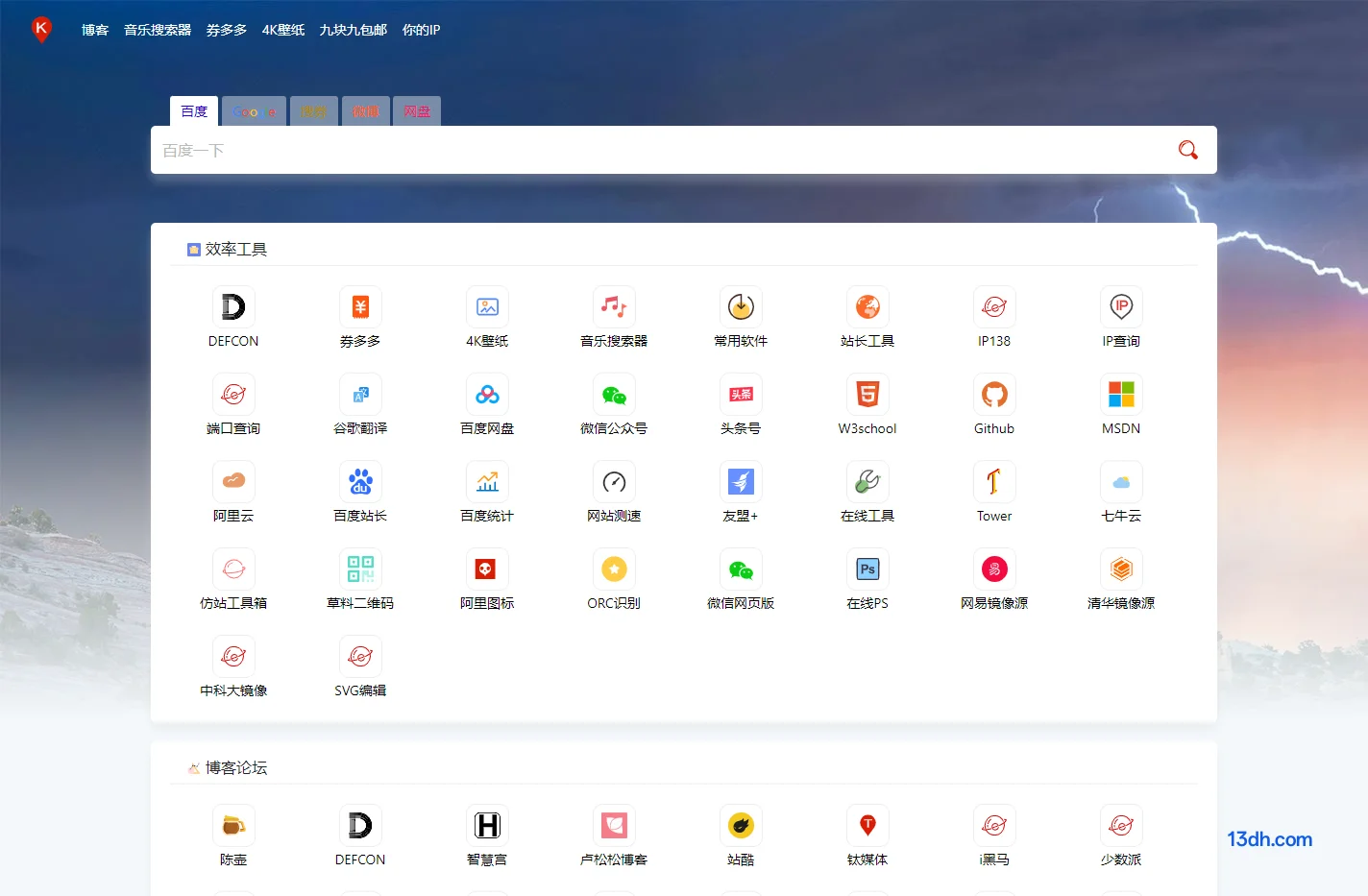Open 4K壁纸 in the top navigation

283,30
